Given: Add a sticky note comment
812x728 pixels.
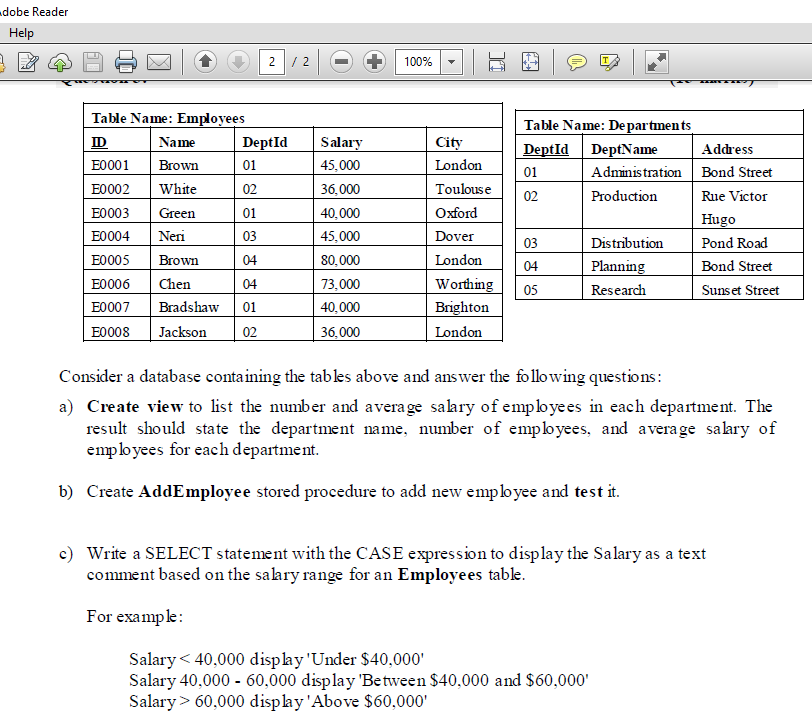Looking at the screenshot, I should [x=575, y=61].
